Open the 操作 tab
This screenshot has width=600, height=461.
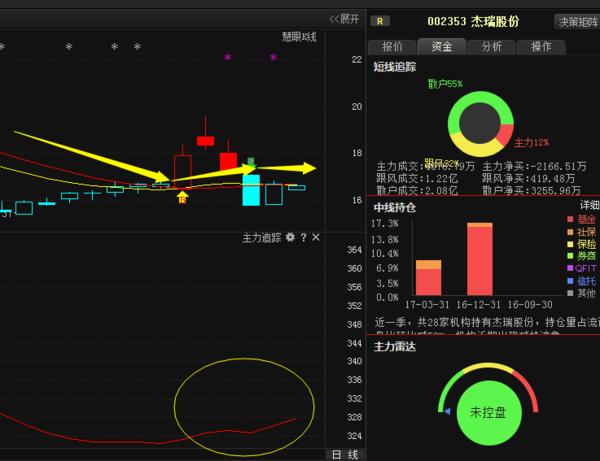pos(540,46)
